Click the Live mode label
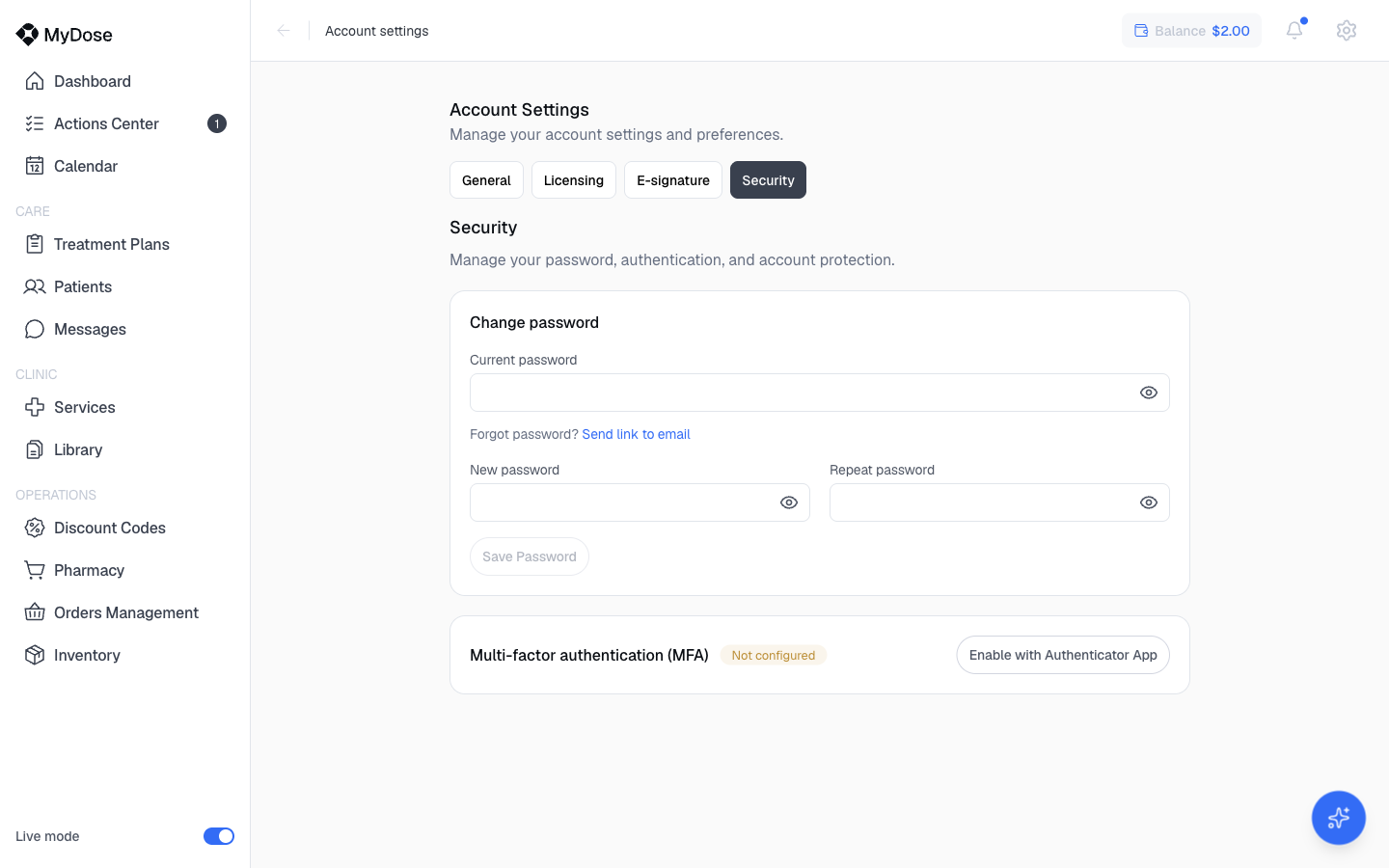This screenshot has height=868, width=1389. (47, 836)
